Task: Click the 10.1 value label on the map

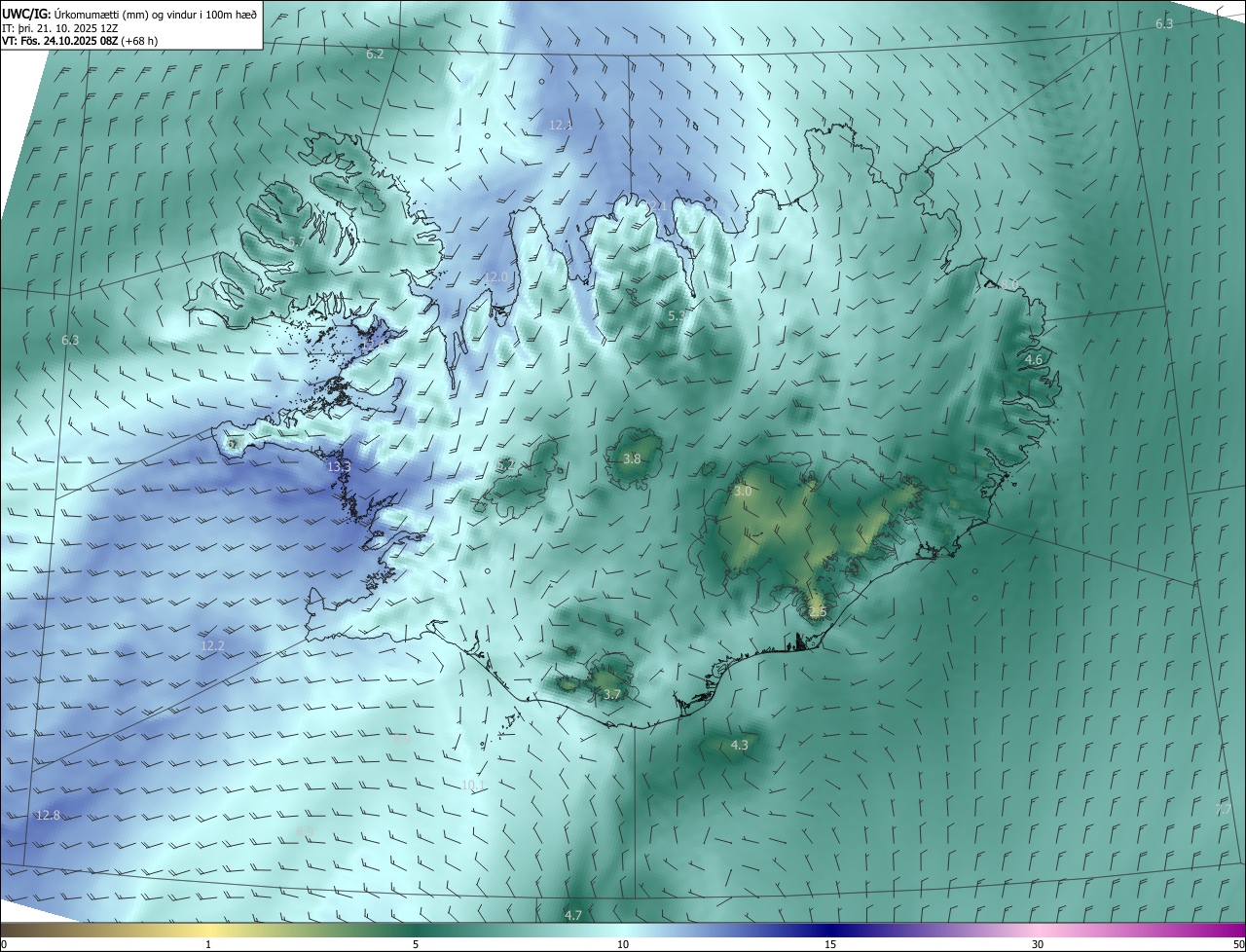Action: [473, 785]
